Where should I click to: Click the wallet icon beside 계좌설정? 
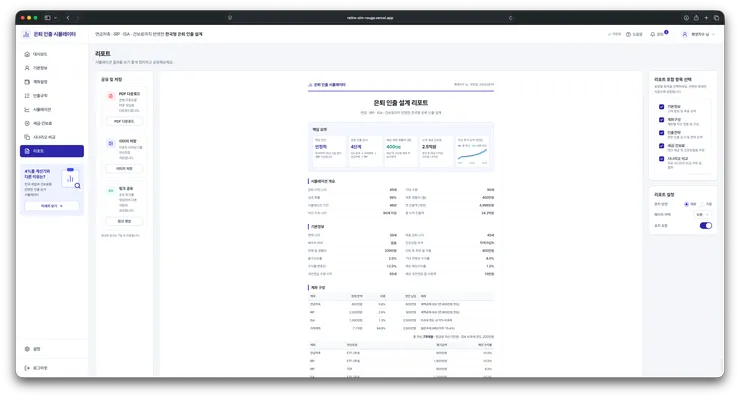pyautogui.click(x=27, y=82)
